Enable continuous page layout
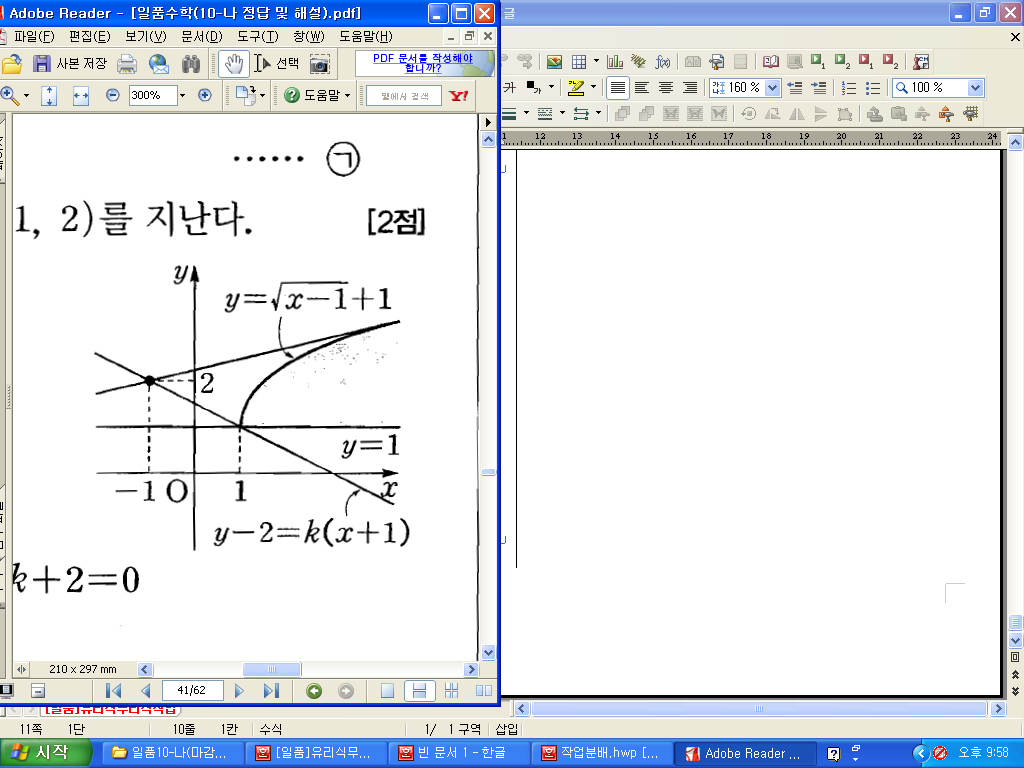 420,690
